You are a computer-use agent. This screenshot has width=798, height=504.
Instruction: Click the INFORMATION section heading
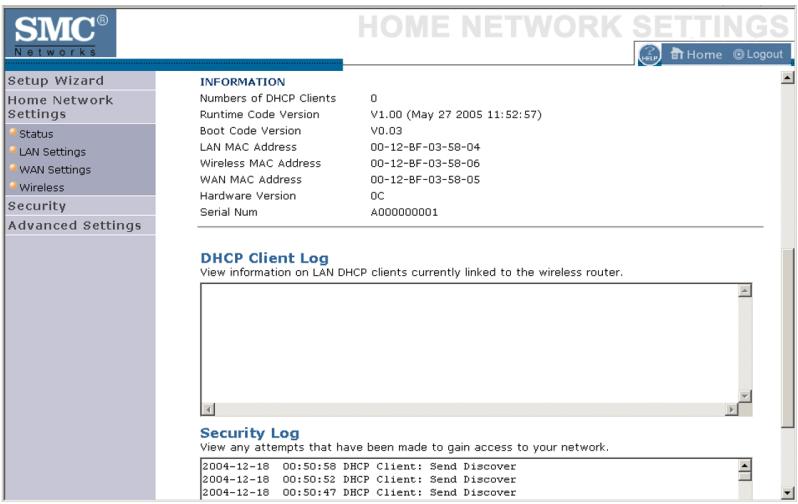(242, 82)
